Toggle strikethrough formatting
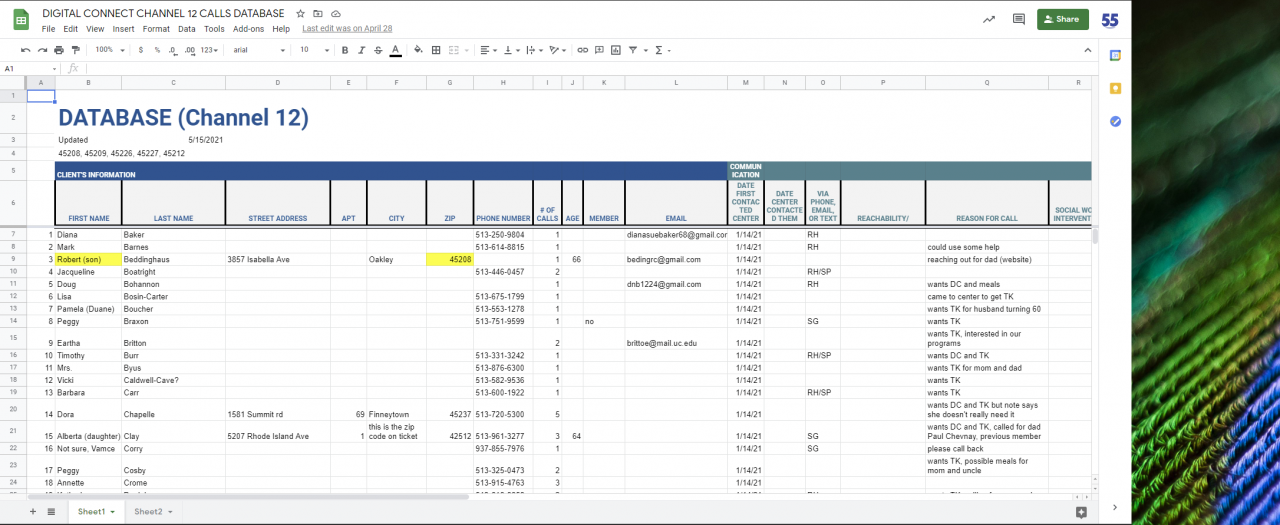Viewport: 1280px width, 525px height. click(379, 50)
